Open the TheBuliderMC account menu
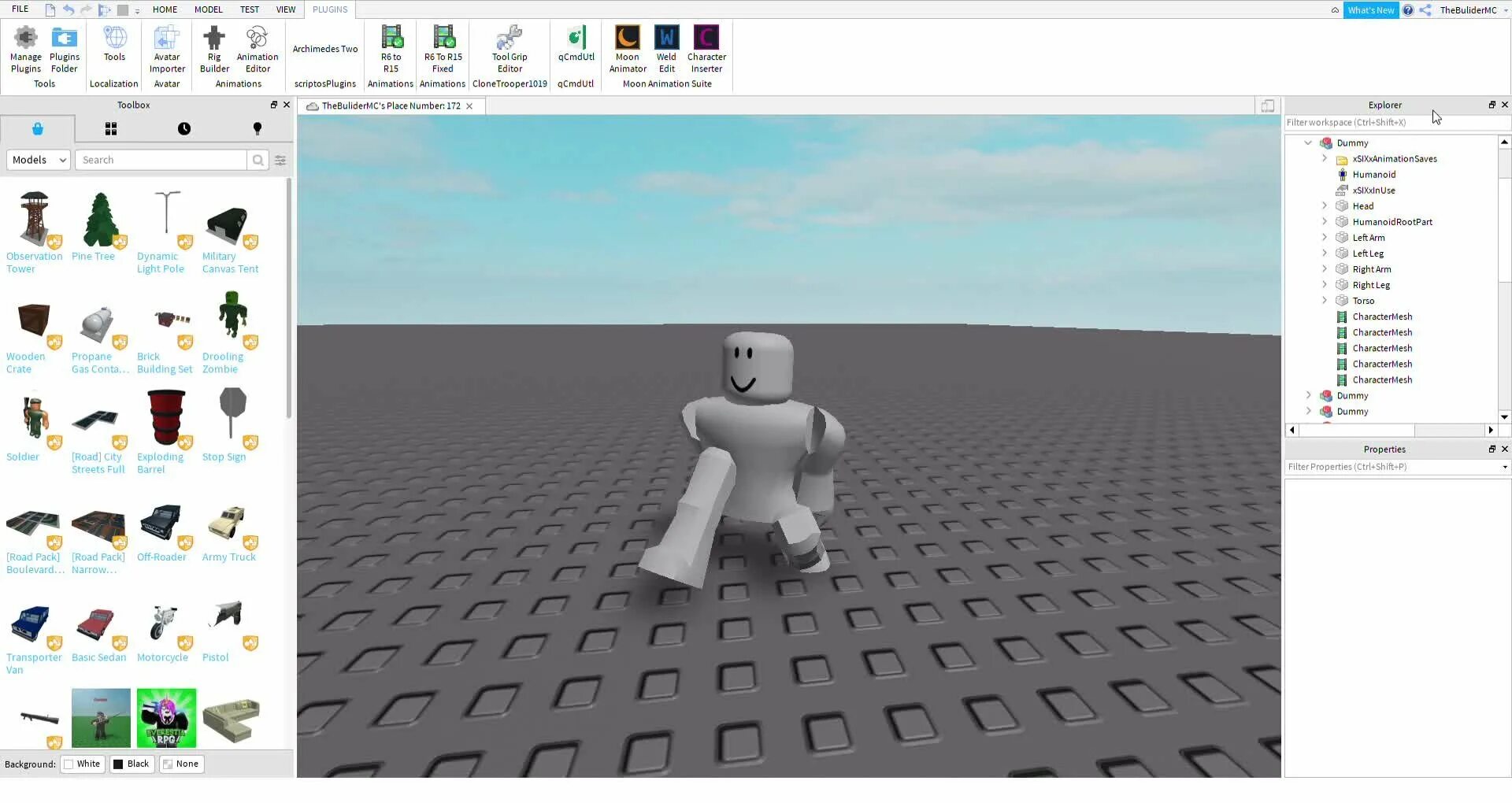Image resolution: width=1512 pixels, height=803 pixels. [1472, 10]
